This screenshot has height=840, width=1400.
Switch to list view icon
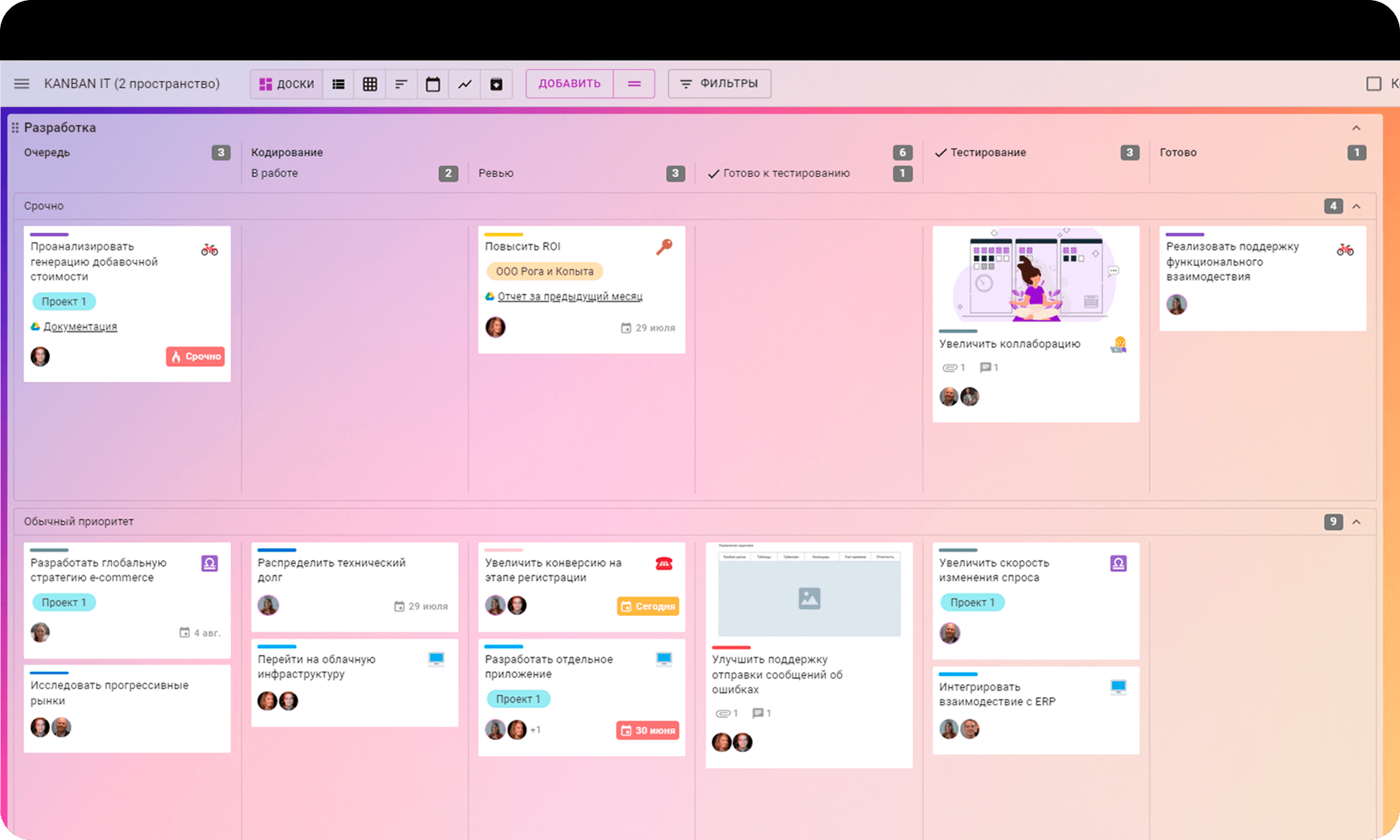click(x=338, y=84)
